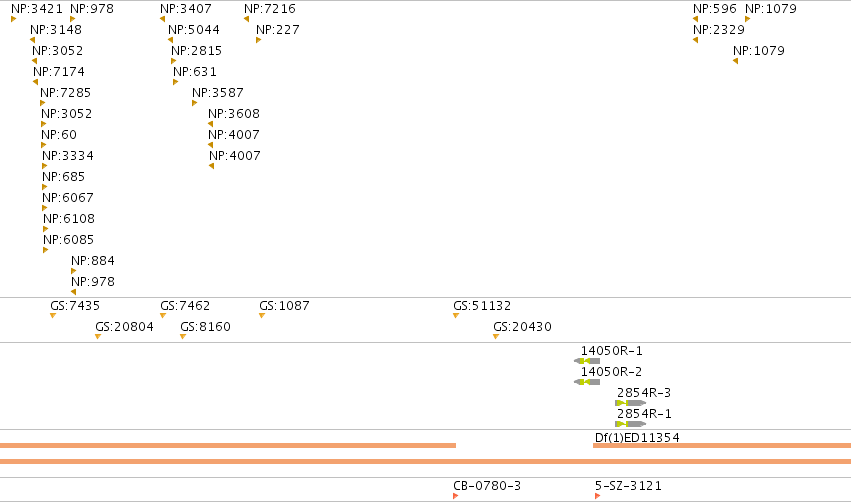Click the GS:20430 label
Image resolution: width=851 pixels, height=502 pixels.
[522, 327]
